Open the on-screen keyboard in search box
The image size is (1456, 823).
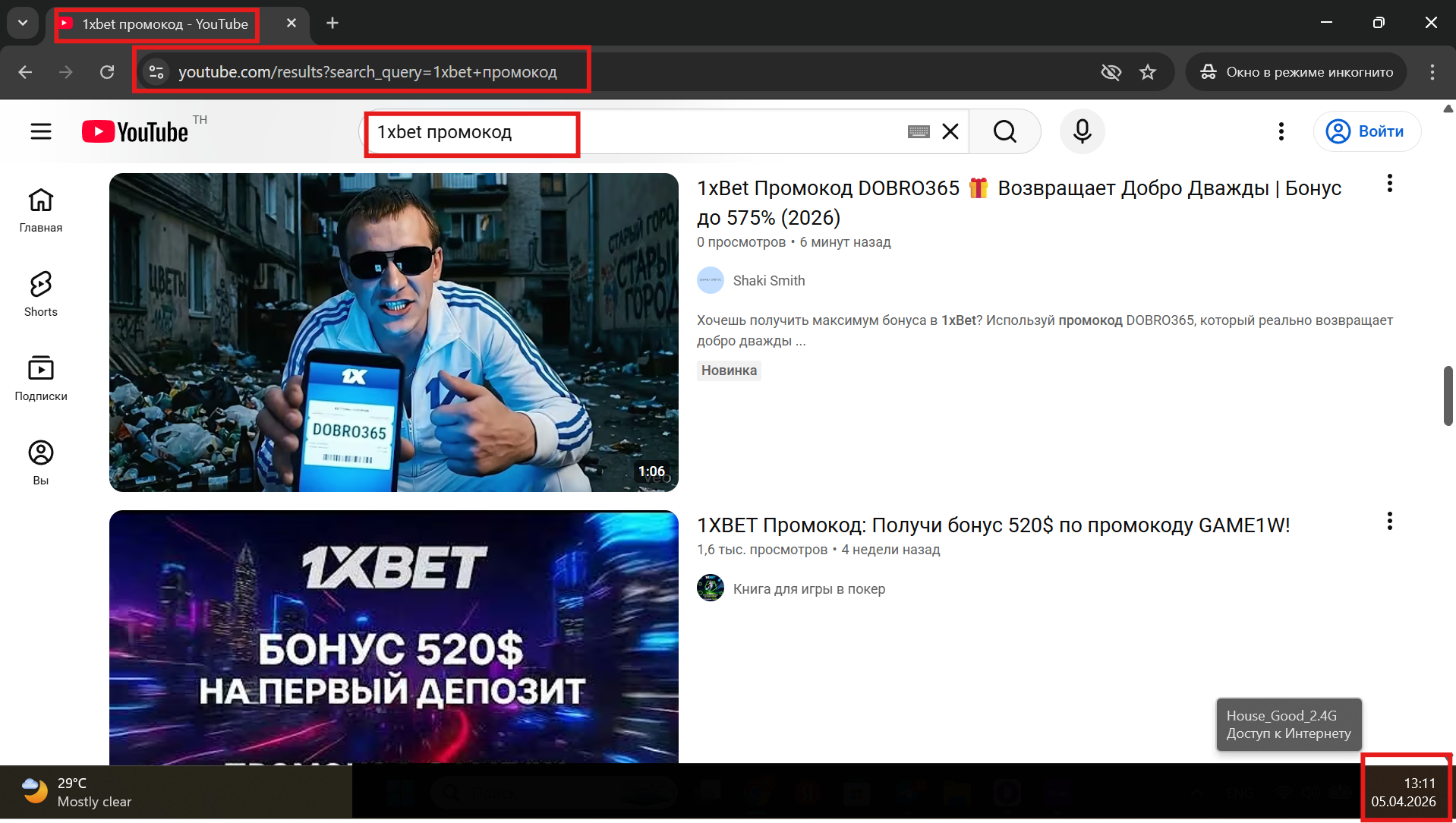(919, 132)
